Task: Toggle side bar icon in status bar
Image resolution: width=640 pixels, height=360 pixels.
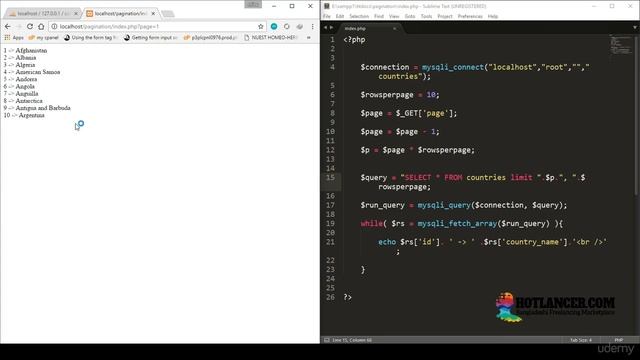Action: point(327,340)
